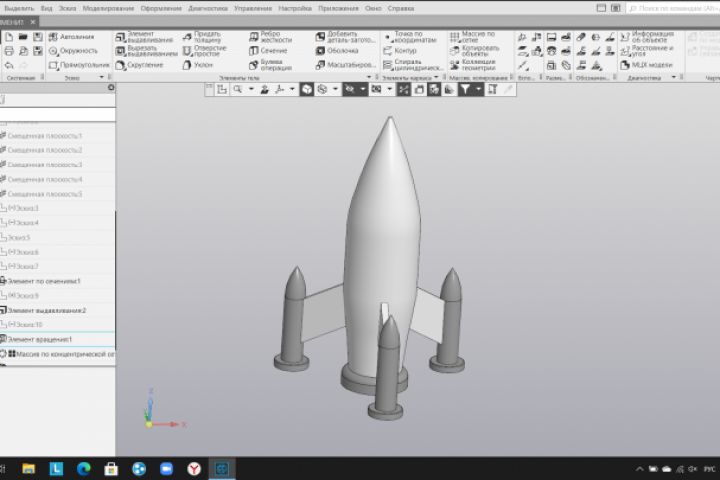Select the Автолиния sketch tool
720x480 pixels.
72,37
